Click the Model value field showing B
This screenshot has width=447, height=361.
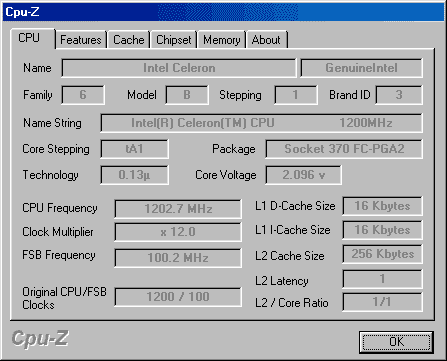[x=187, y=95]
